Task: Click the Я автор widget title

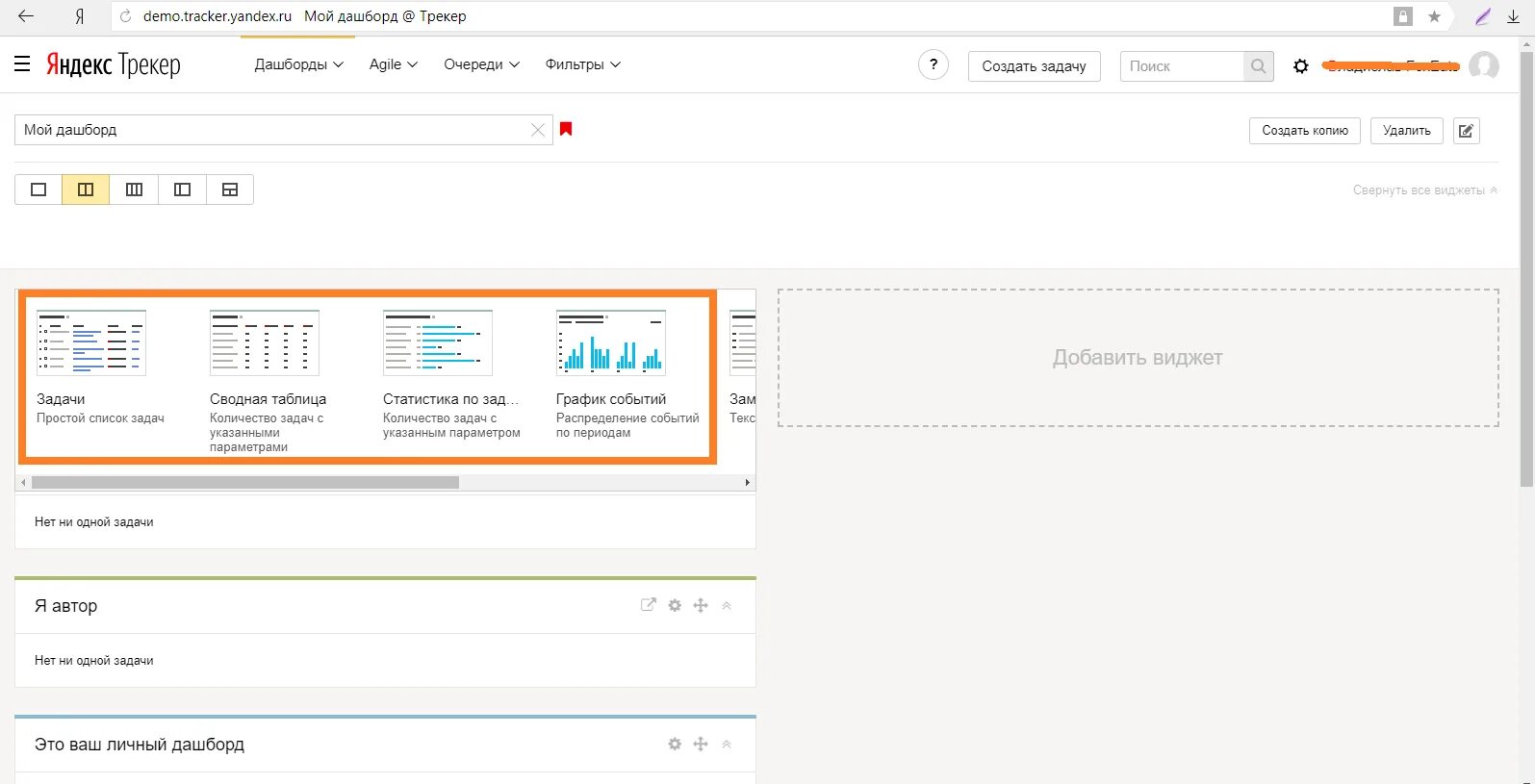Action: pos(65,606)
